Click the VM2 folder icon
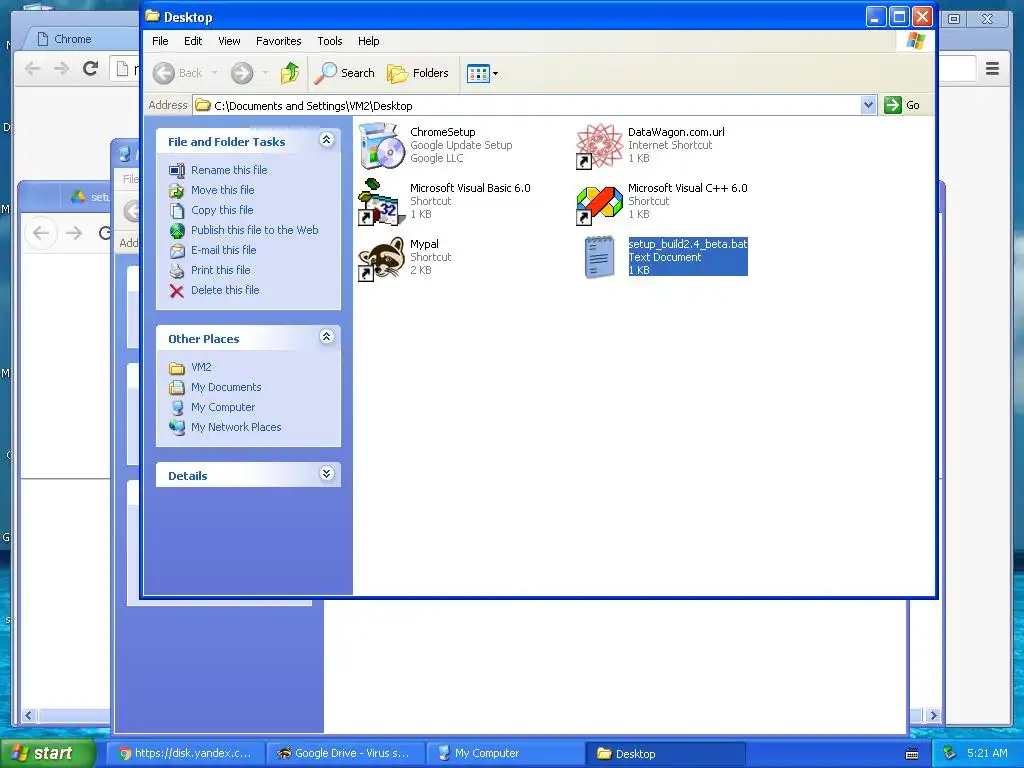This screenshot has width=1024, height=768. point(177,368)
